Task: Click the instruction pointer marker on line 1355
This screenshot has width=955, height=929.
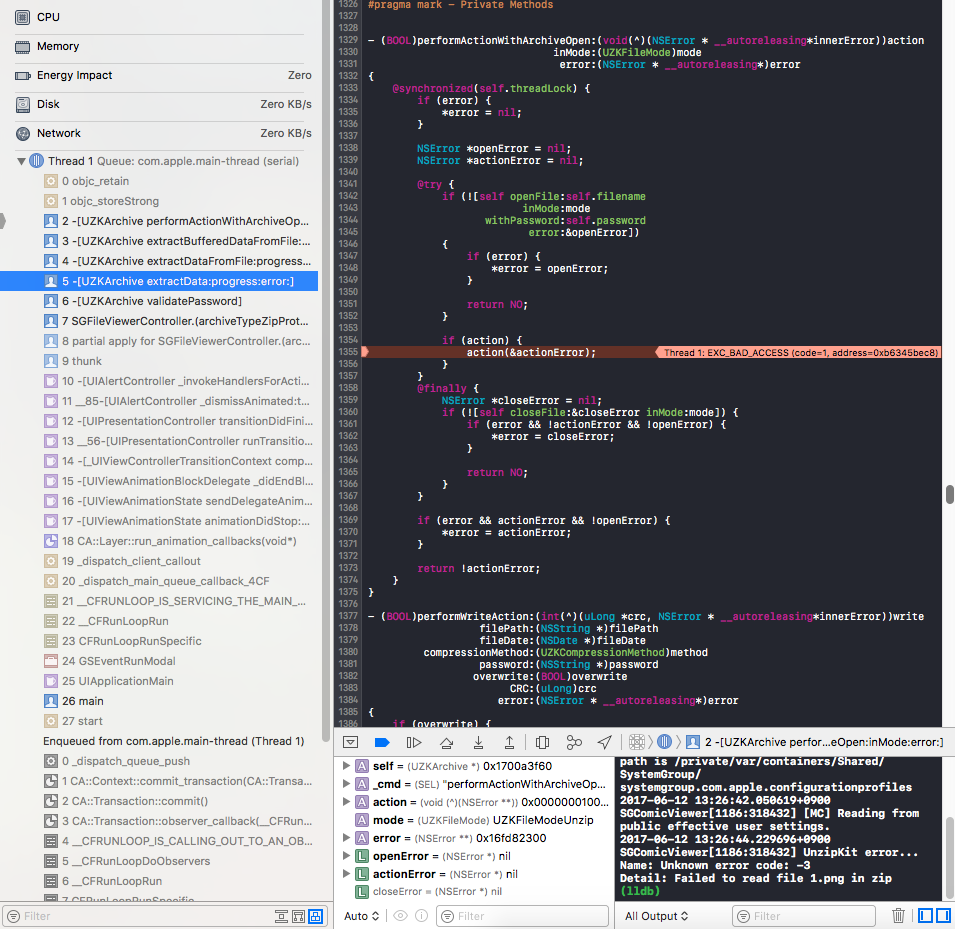Action: [x=365, y=351]
